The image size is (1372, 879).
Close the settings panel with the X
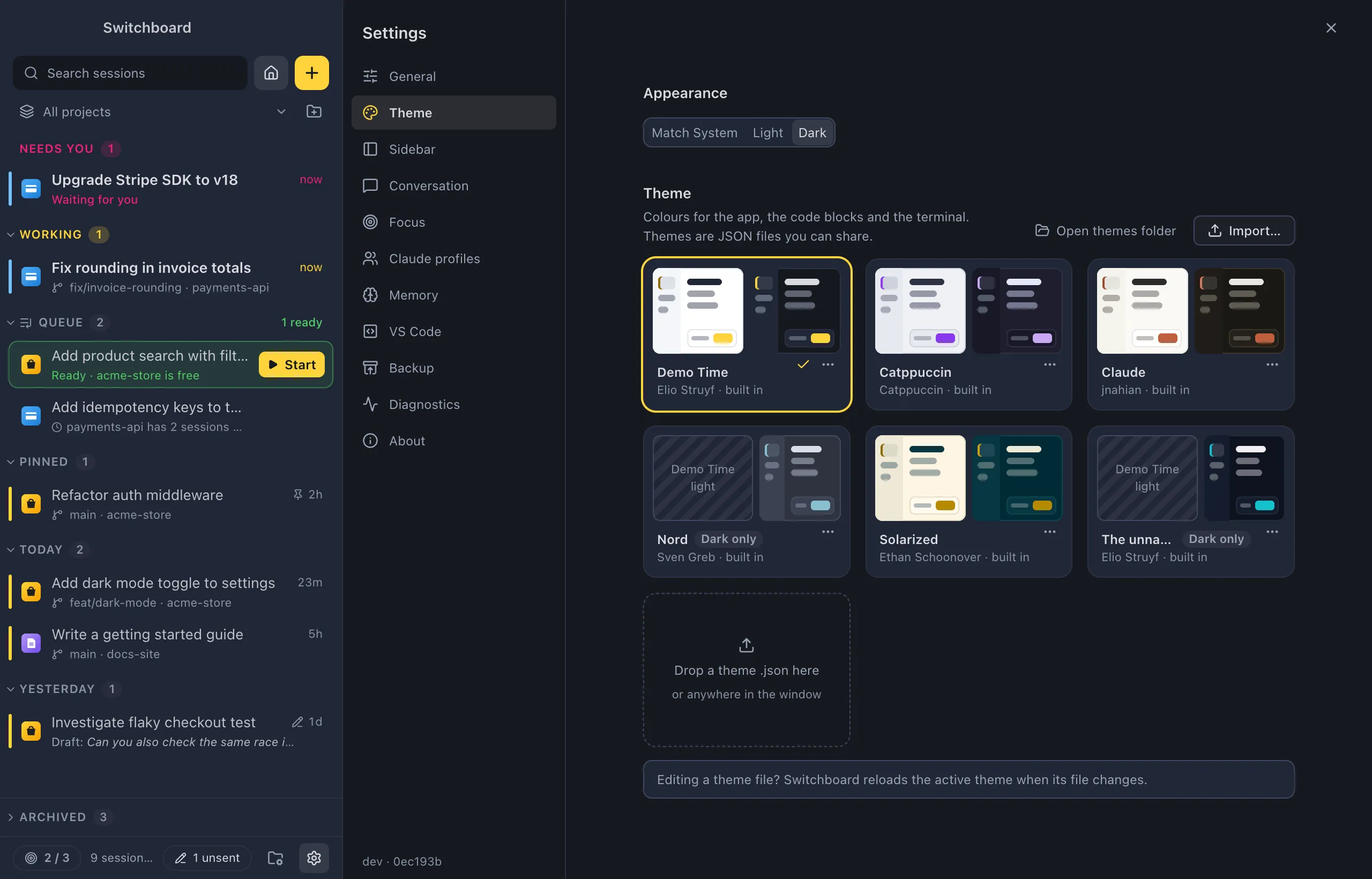pos(1331,28)
